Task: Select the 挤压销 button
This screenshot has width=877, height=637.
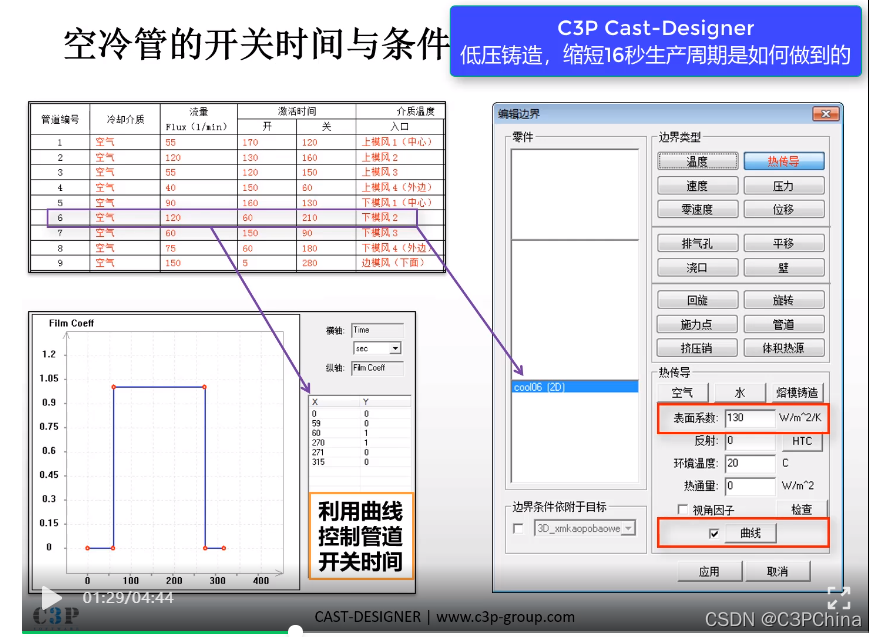Action: (x=697, y=348)
